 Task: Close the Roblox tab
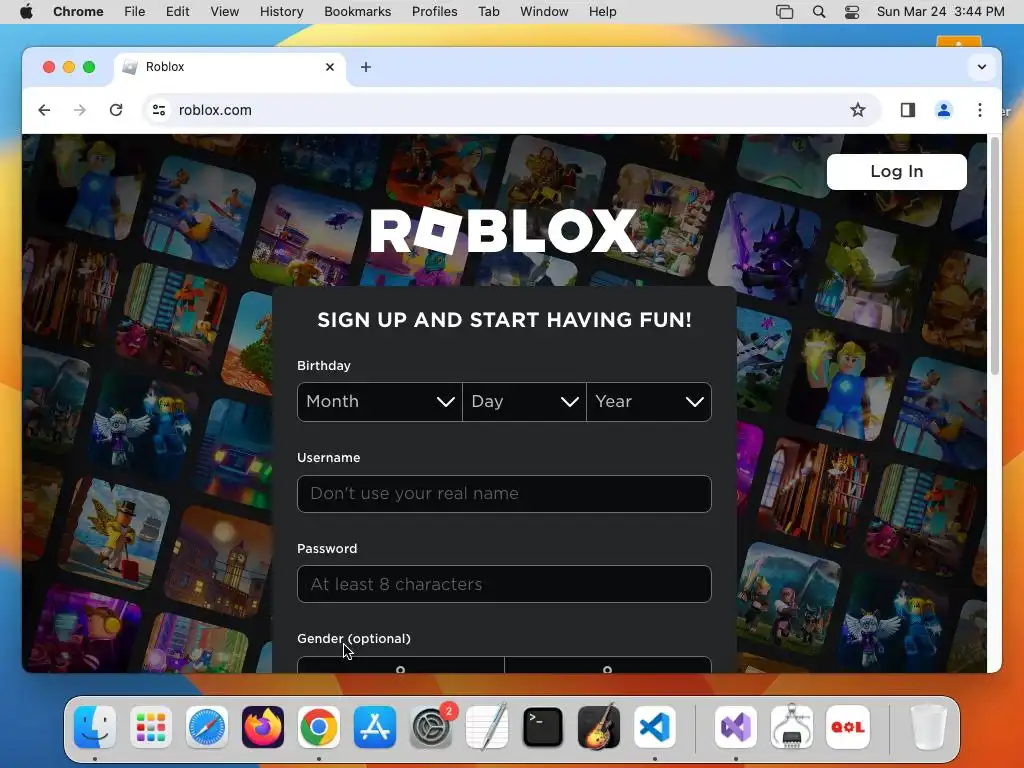pos(330,67)
